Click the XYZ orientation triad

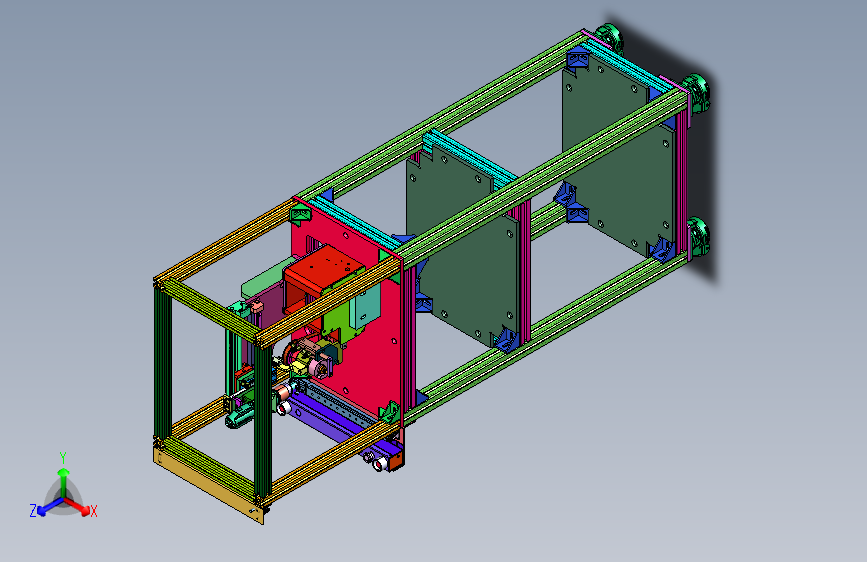(x=64, y=487)
